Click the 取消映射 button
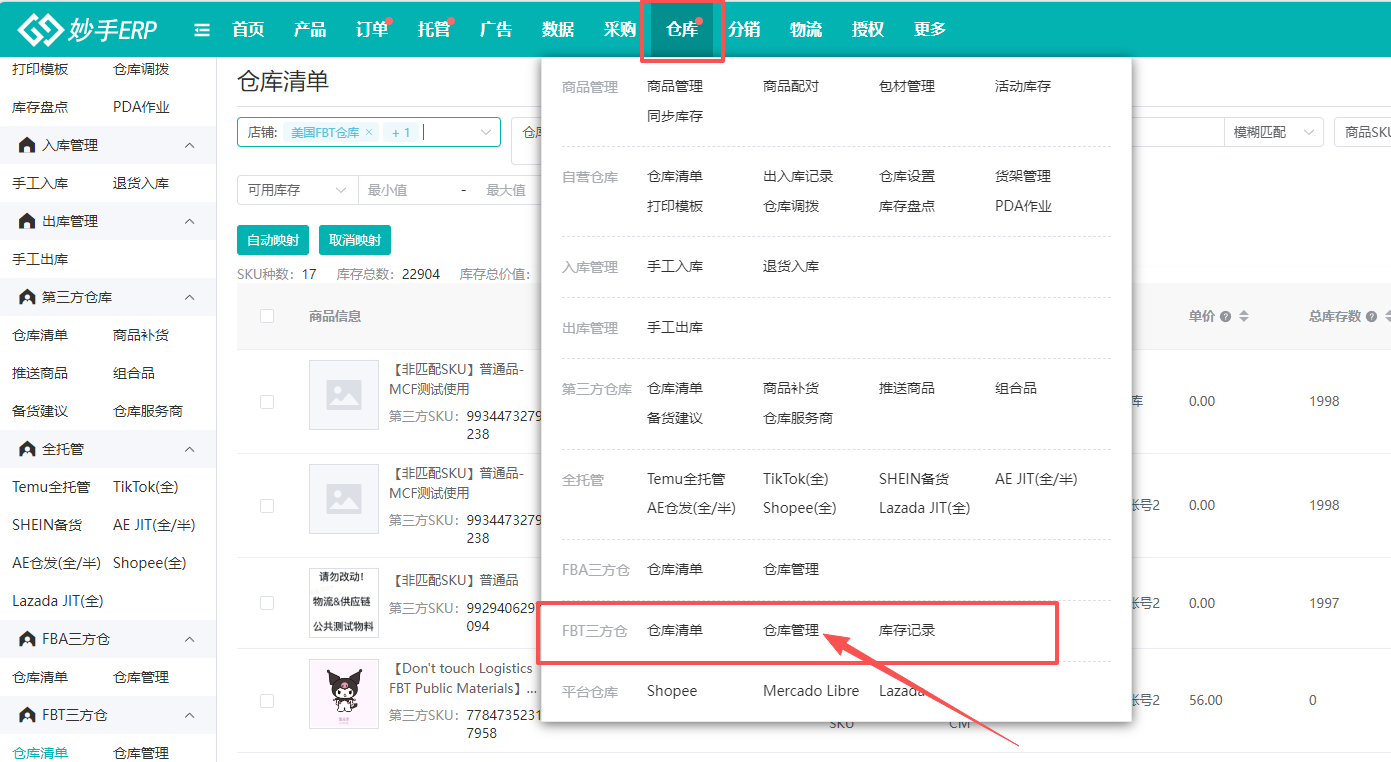Screen dimensions: 1391x762 click(355, 241)
